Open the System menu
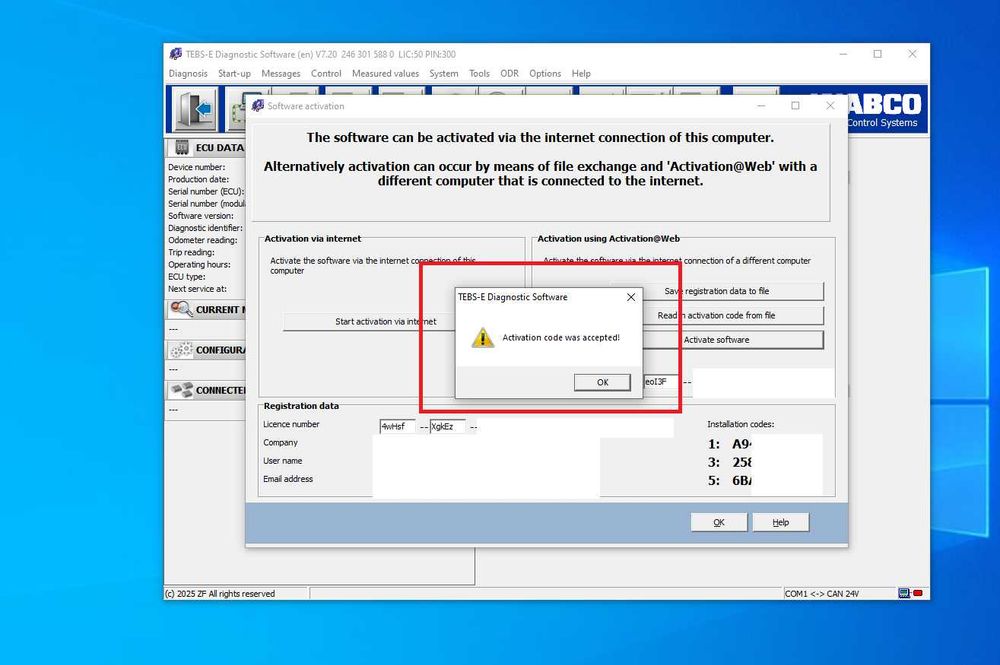Viewport: 1000px width, 665px height. coord(443,73)
